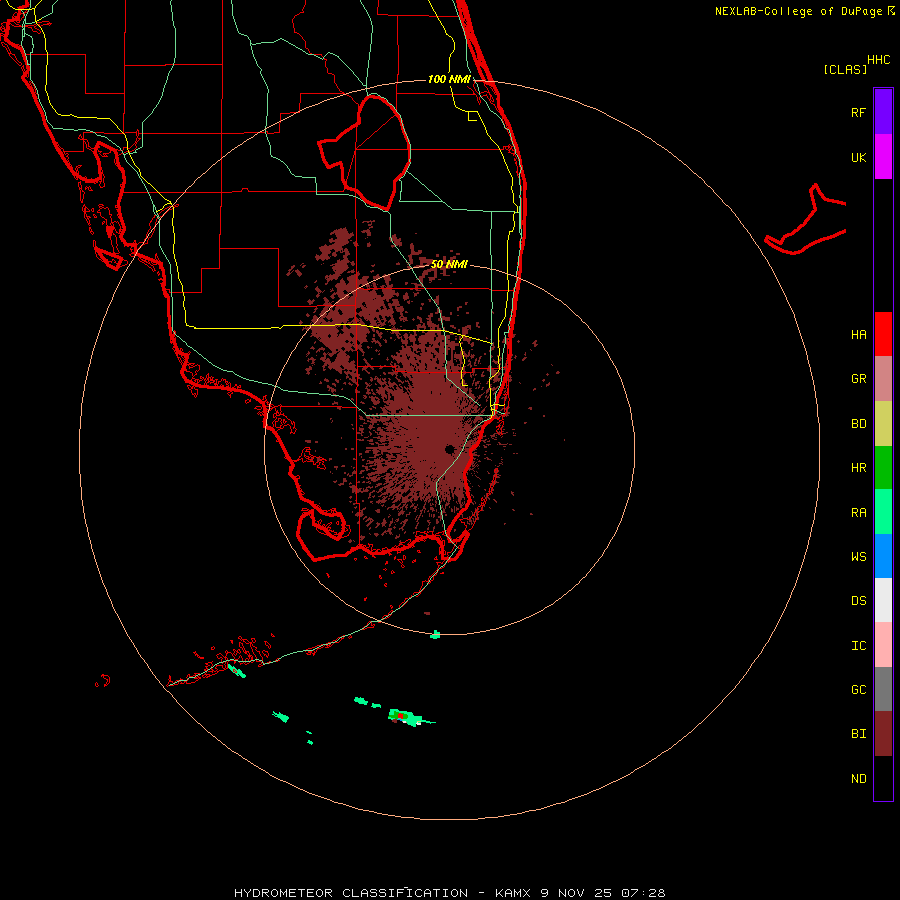Click the DS legend label
900x900 pixels.
pyautogui.click(x=858, y=601)
